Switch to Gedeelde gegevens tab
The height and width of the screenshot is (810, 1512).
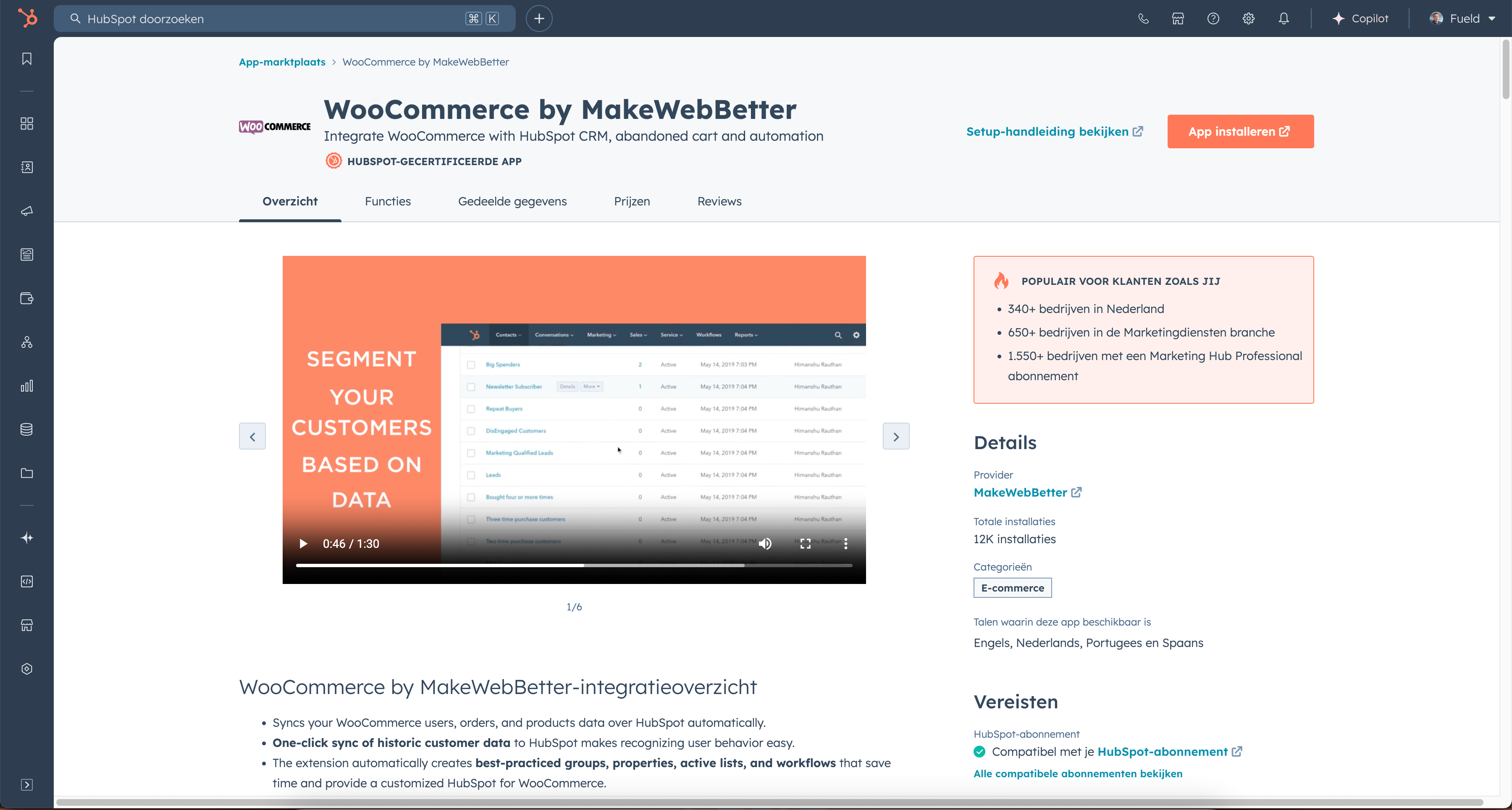coord(512,201)
